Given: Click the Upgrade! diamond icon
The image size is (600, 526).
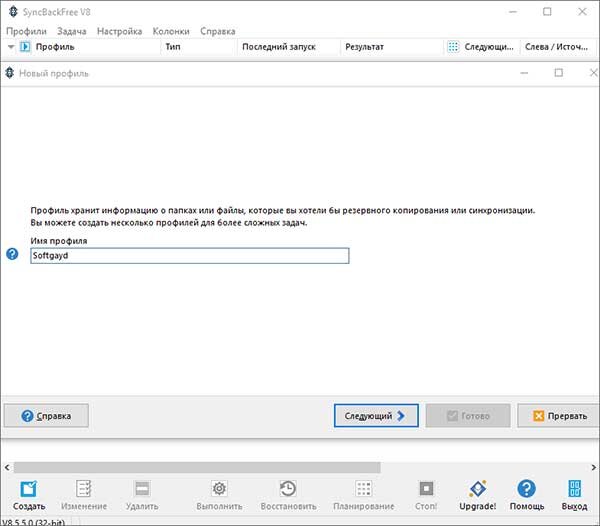Looking at the screenshot, I should (x=478, y=489).
